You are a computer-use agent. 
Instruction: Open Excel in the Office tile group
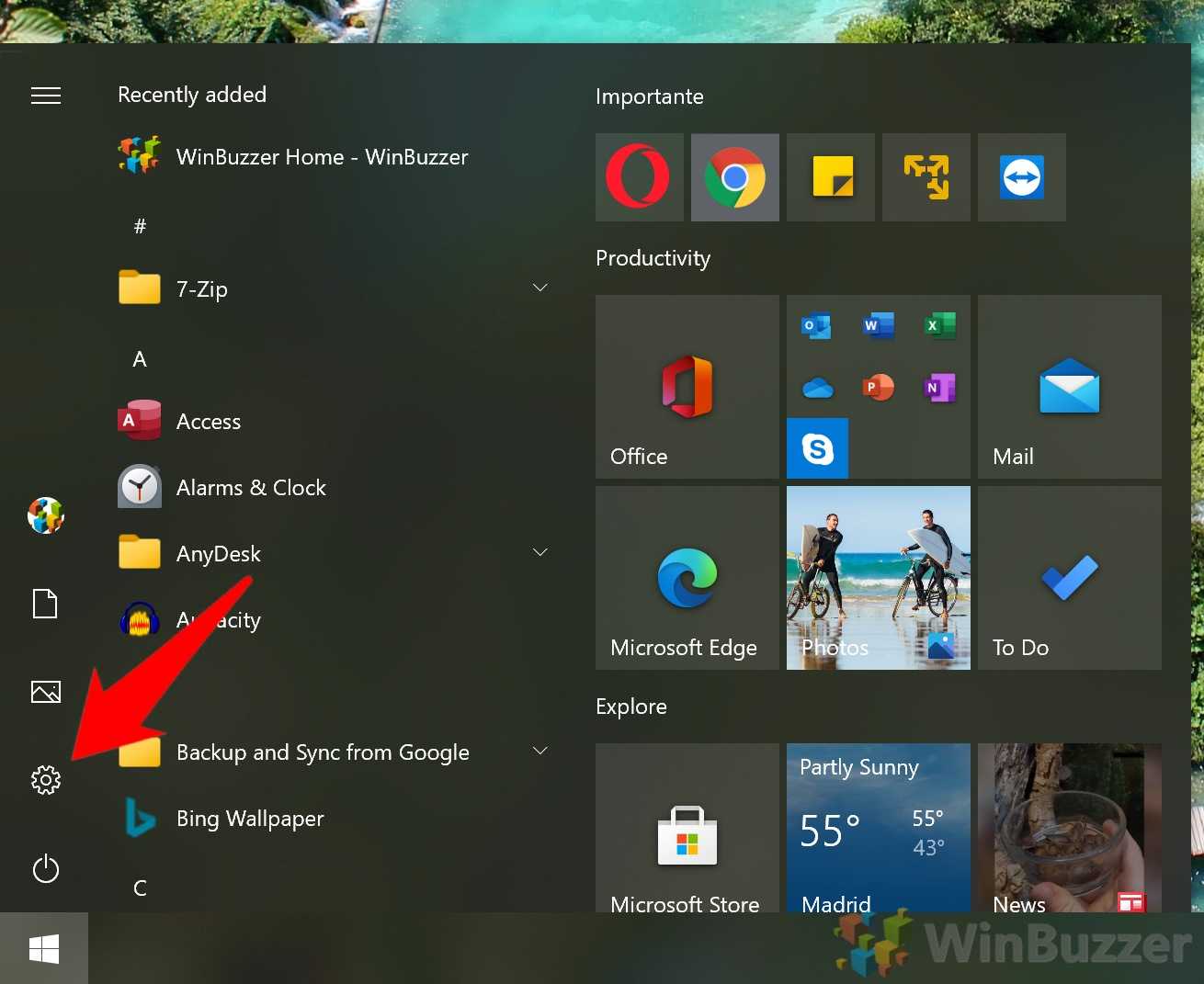[x=940, y=325]
